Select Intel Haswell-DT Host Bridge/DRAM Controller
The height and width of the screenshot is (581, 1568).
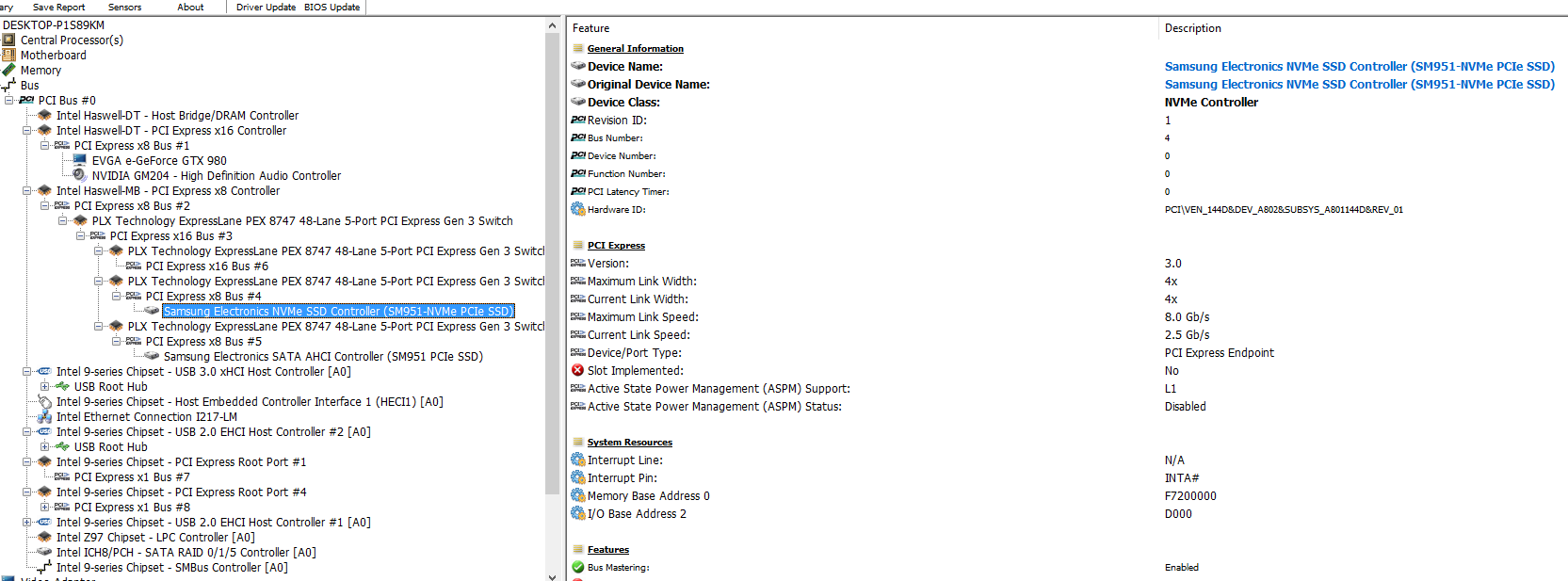pyautogui.click(x=177, y=116)
